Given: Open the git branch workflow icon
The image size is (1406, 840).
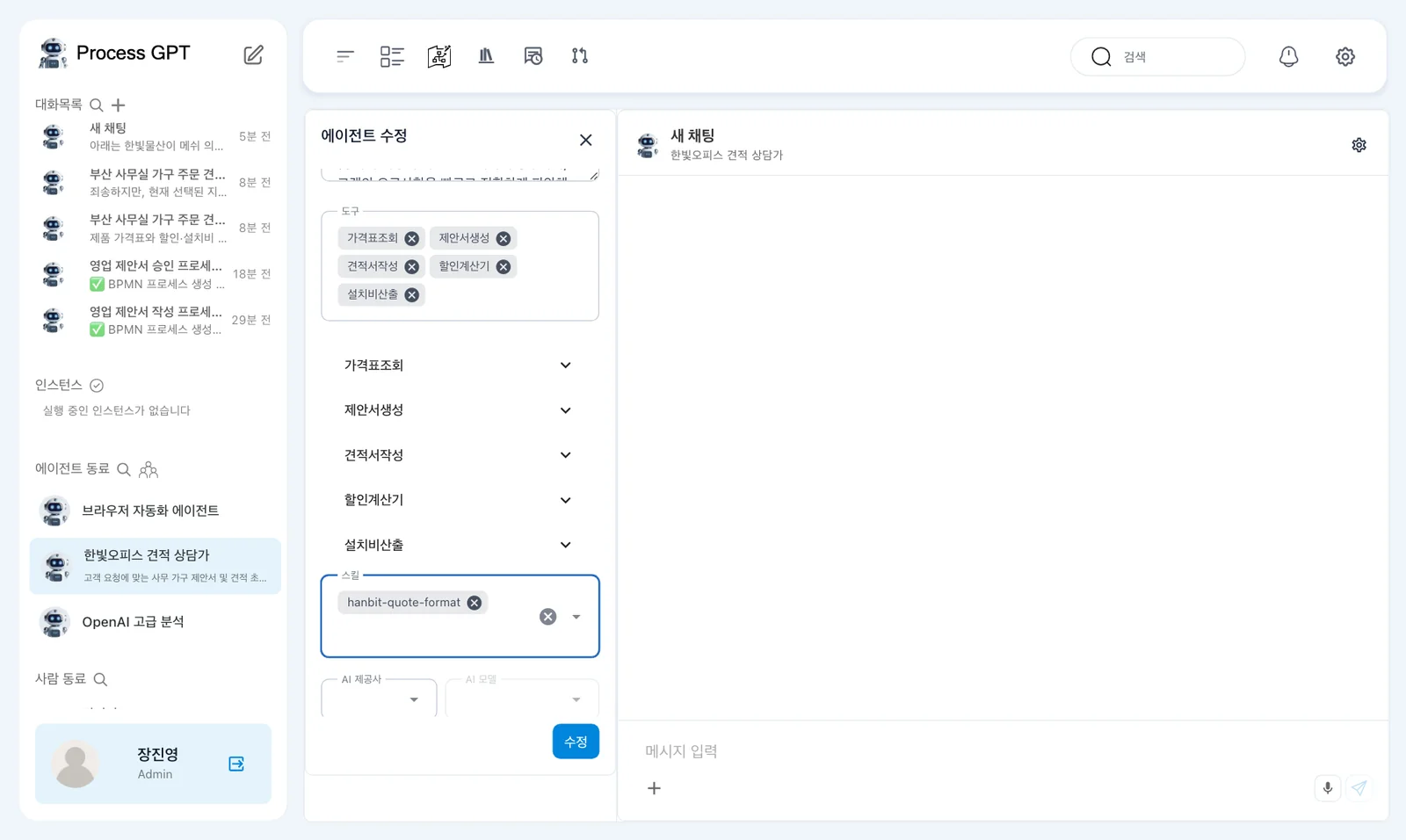Looking at the screenshot, I should tap(580, 56).
